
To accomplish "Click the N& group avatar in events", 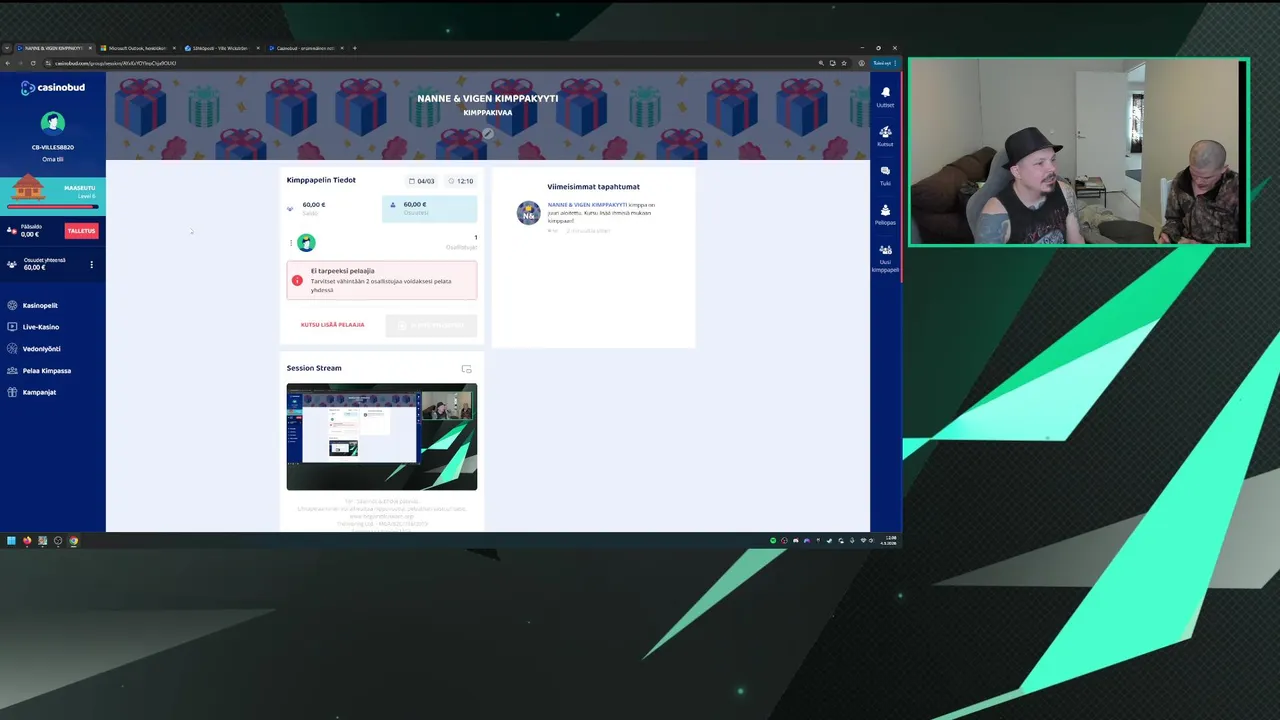I will coord(528,213).
